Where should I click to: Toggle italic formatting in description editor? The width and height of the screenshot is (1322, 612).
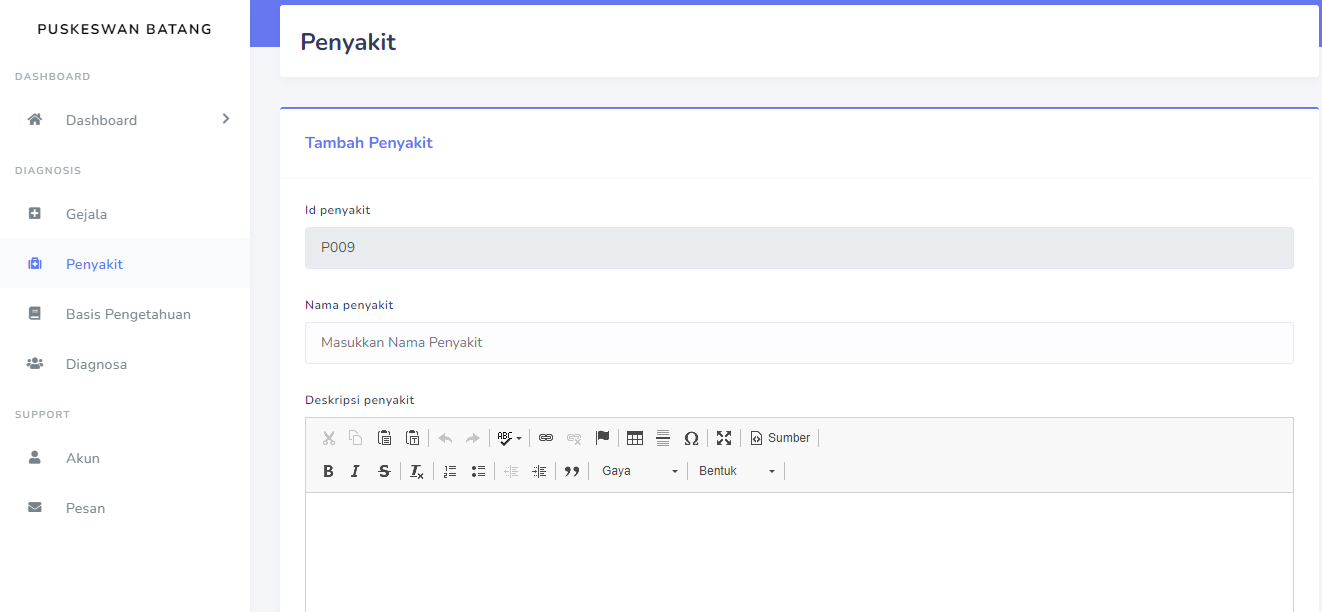(355, 470)
